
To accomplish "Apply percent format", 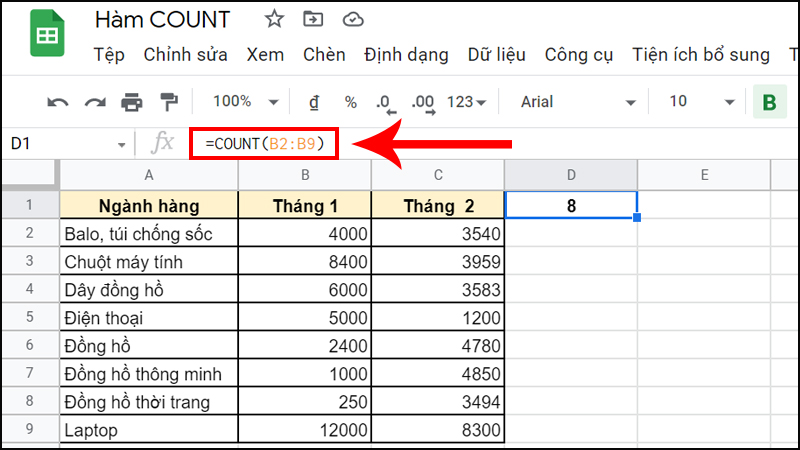I will [350, 102].
